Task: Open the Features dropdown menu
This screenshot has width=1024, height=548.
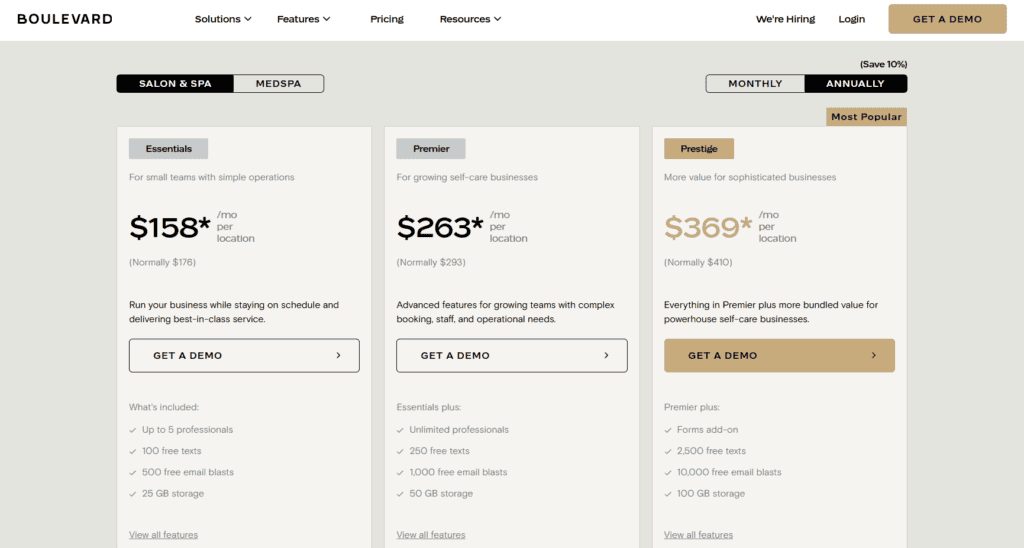Action: pos(303,19)
